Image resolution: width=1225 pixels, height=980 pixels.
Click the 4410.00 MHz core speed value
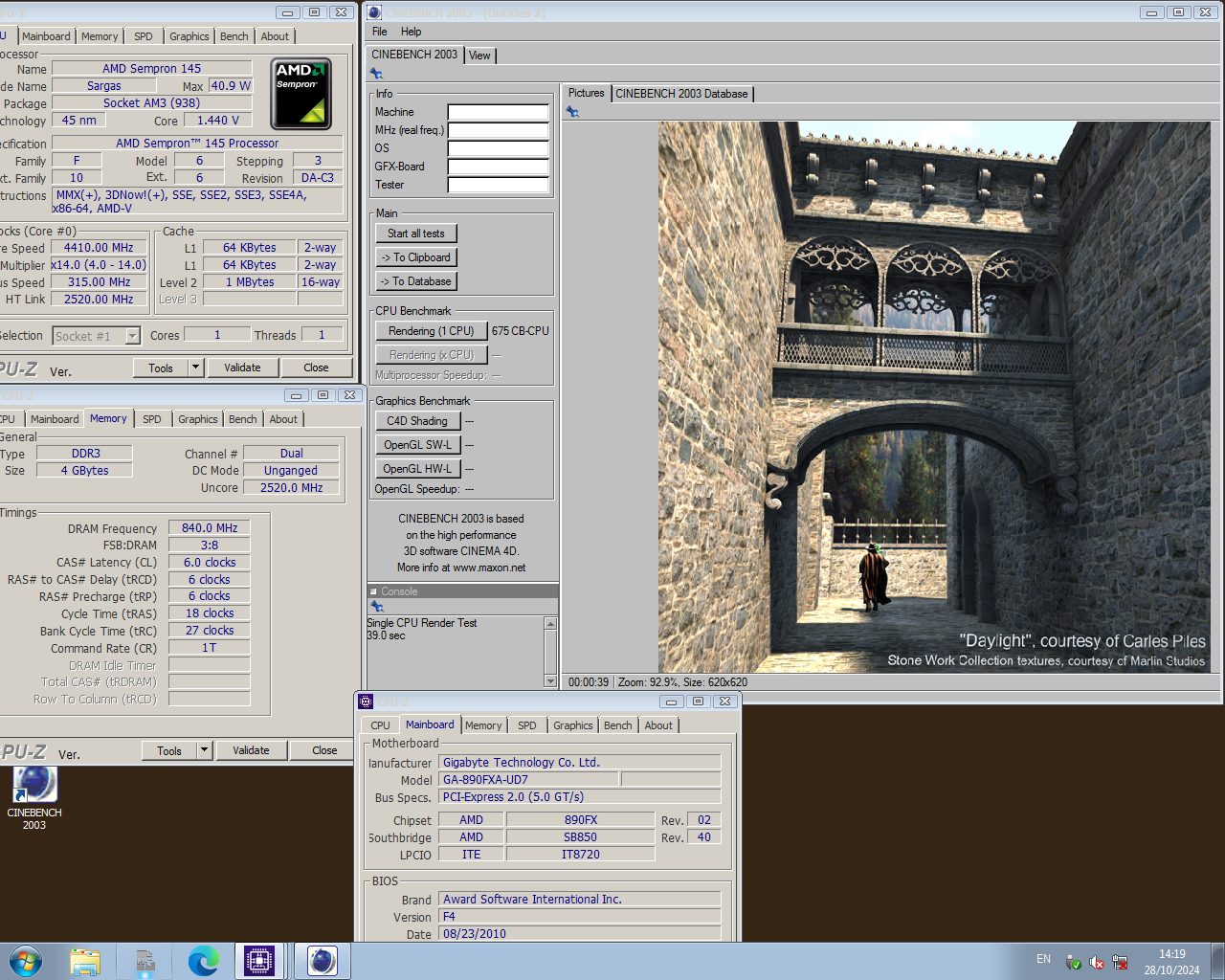point(99,248)
